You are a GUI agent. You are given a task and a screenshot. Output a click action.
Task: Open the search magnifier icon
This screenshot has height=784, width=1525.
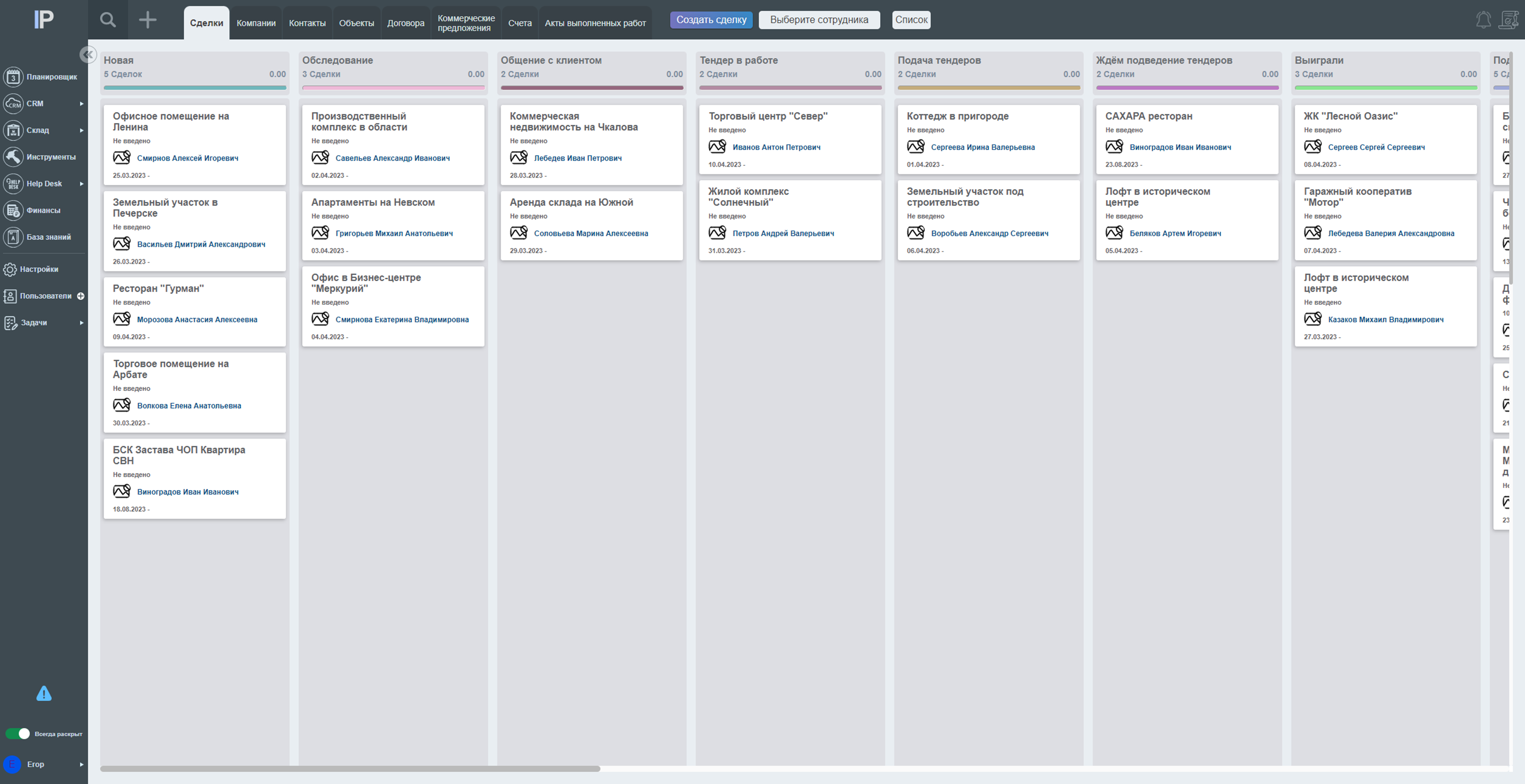(x=108, y=20)
